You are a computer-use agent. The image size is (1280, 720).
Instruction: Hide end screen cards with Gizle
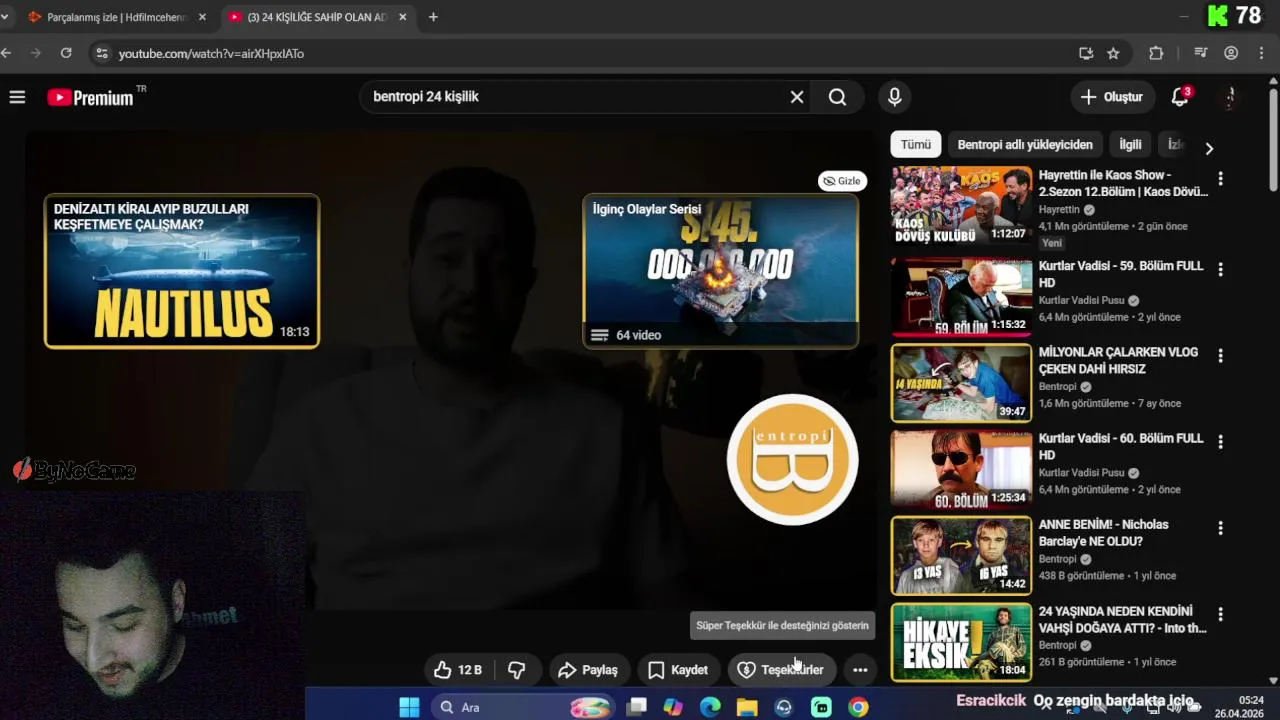tap(842, 181)
